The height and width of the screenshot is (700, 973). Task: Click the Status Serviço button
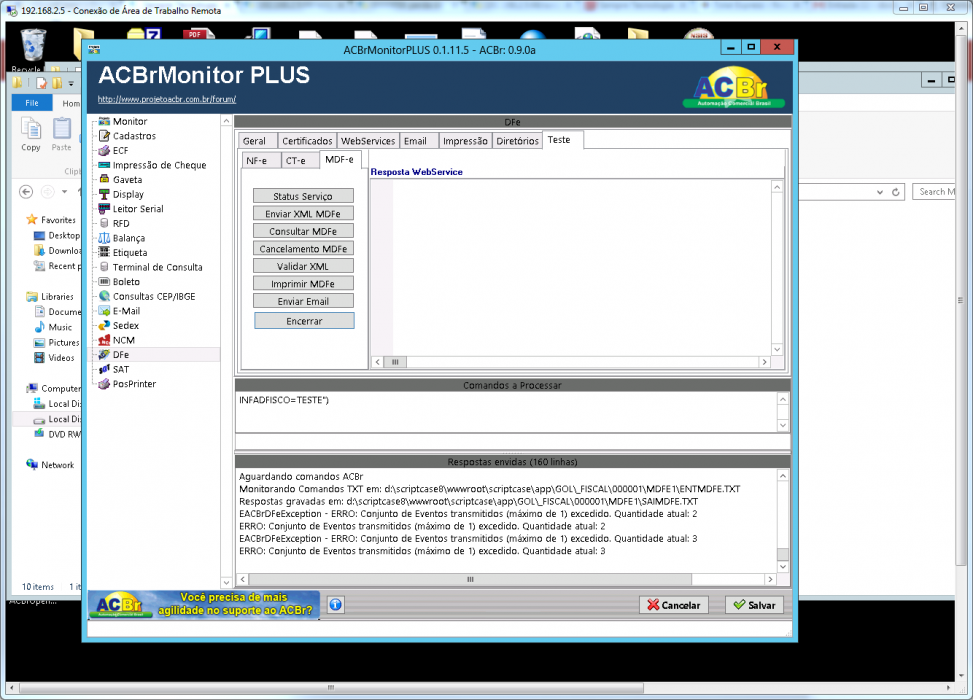point(303,196)
